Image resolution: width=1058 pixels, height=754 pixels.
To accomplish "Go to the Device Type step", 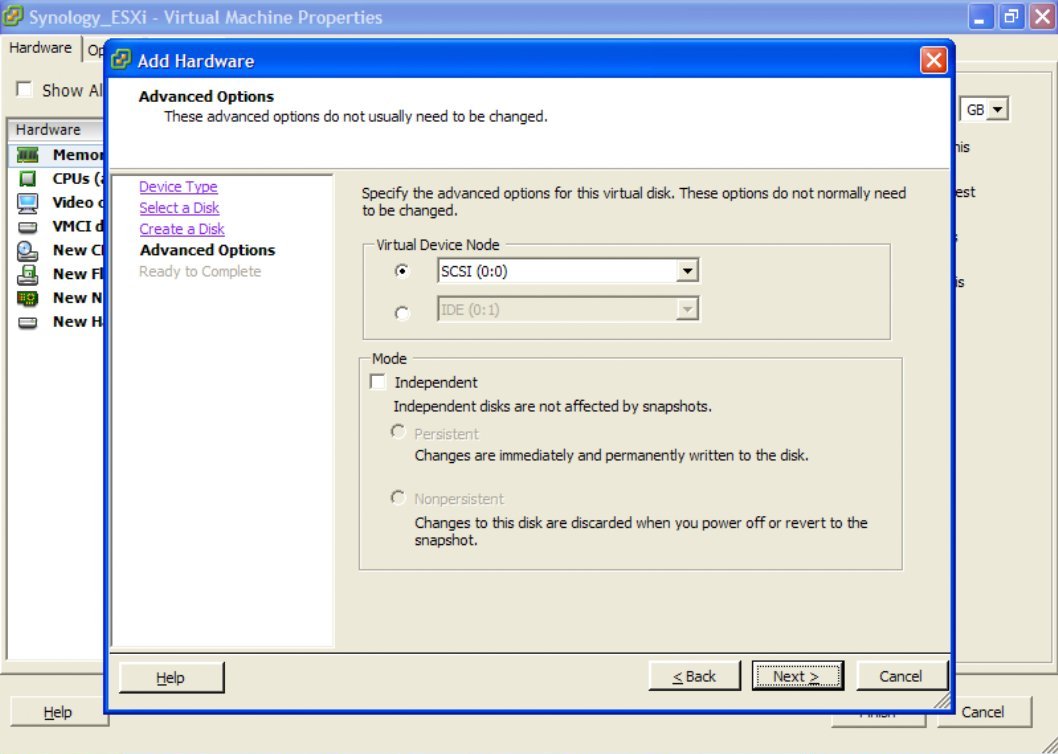I will click(x=178, y=186).
